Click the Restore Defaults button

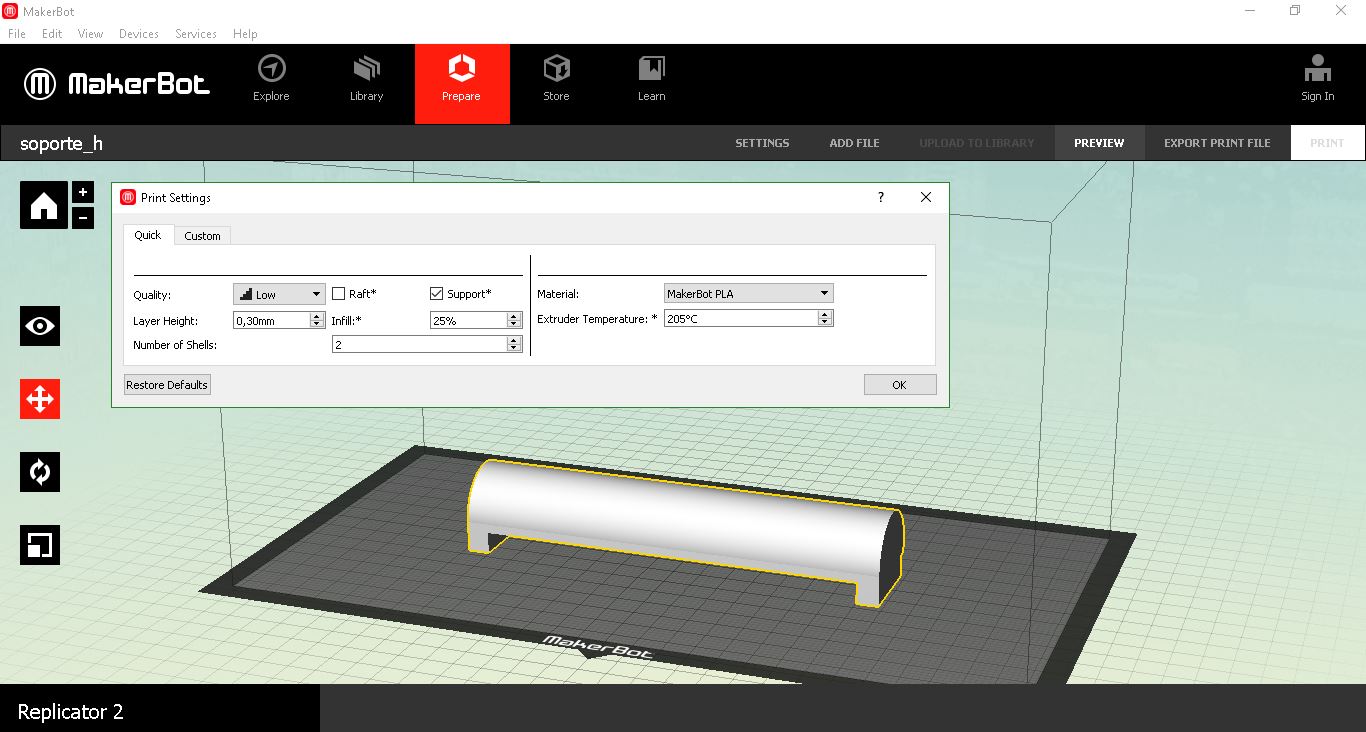(167, 385)
